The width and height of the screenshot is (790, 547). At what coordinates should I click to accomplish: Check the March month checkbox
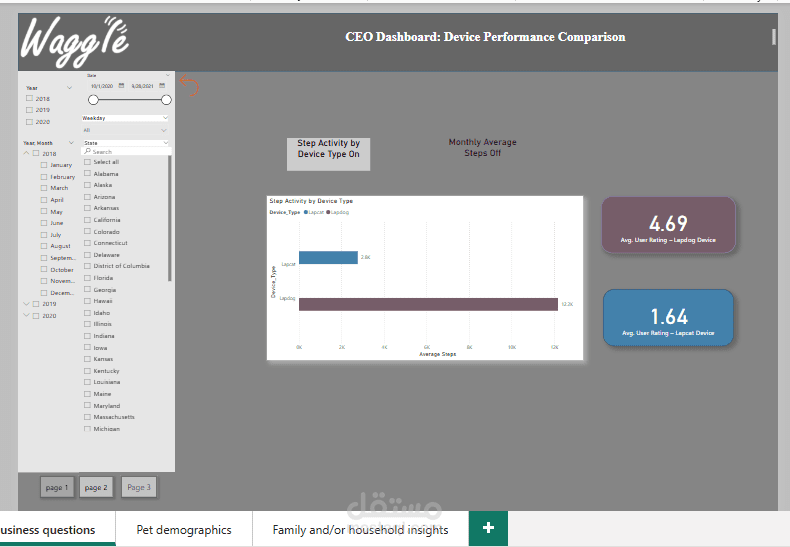pyautogui.click(x=44, y=188)
